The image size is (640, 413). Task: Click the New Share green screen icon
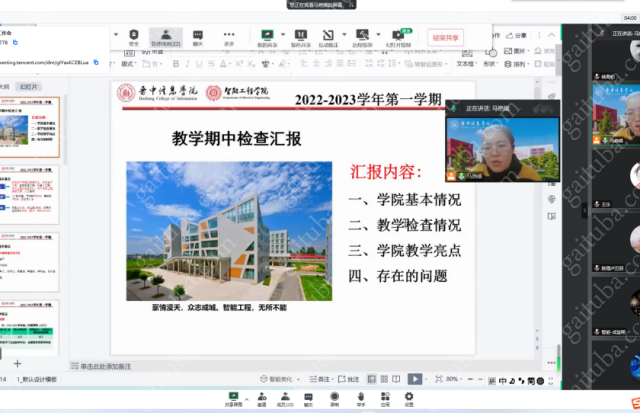(x=267, y=38)
